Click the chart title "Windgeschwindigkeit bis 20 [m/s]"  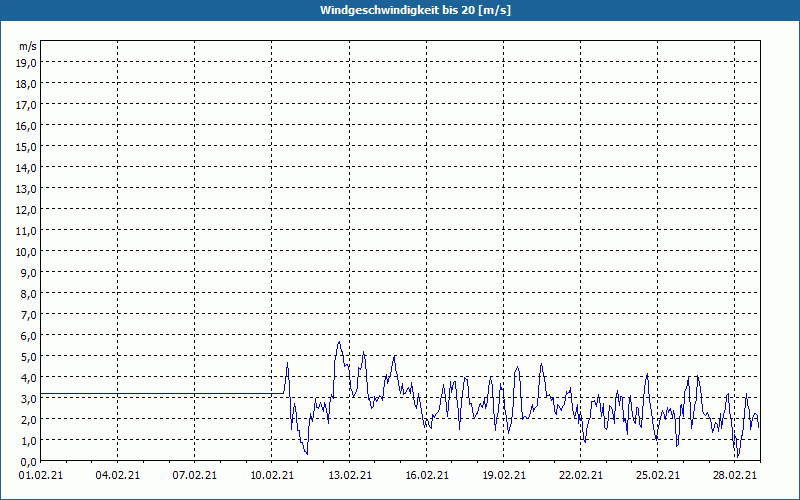coord(400,10)
